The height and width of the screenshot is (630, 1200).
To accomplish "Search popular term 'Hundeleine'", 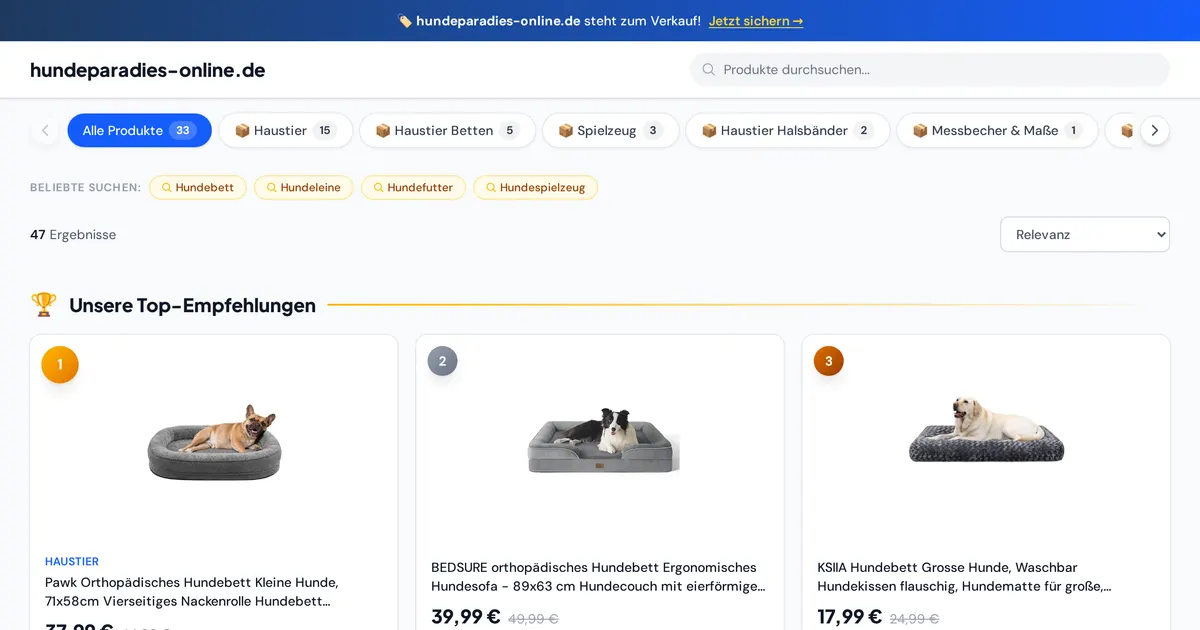I will click(304, 187).
